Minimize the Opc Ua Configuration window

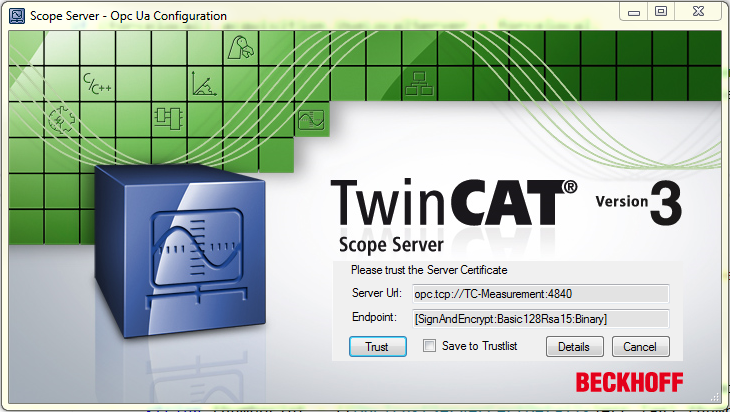(634, 12)
